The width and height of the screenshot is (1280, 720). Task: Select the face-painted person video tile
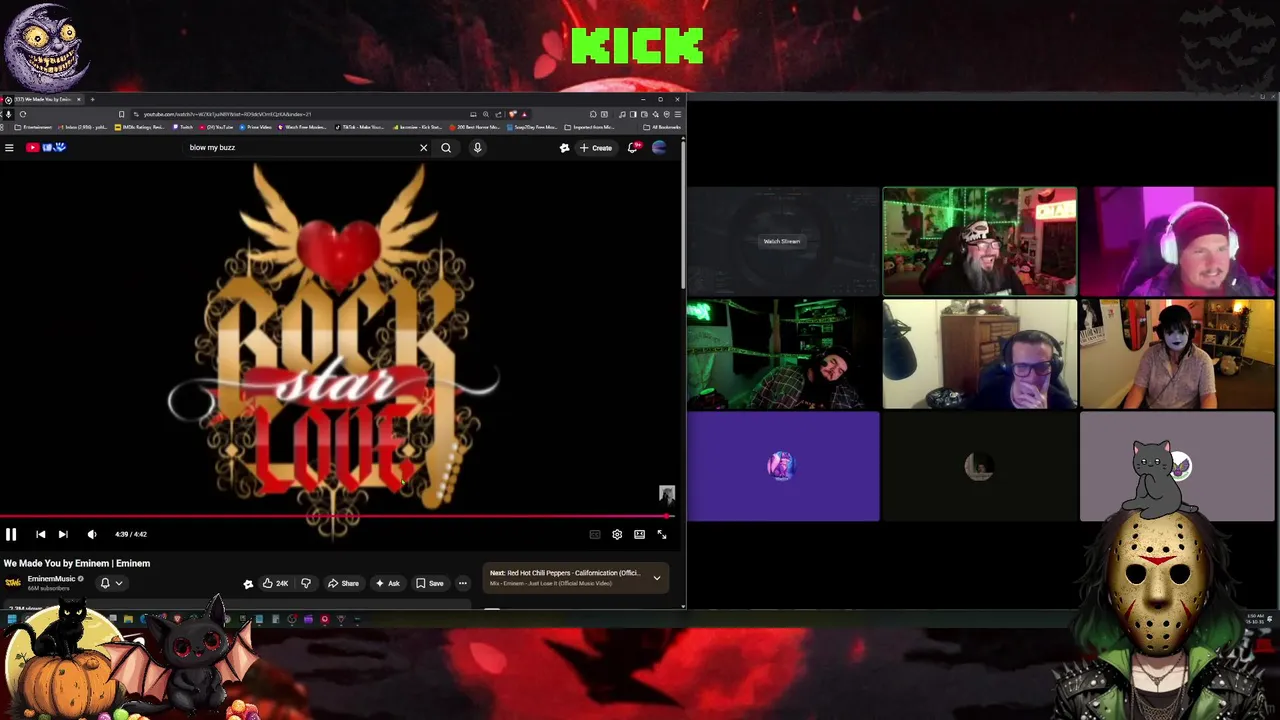[x=1177, y=354]
